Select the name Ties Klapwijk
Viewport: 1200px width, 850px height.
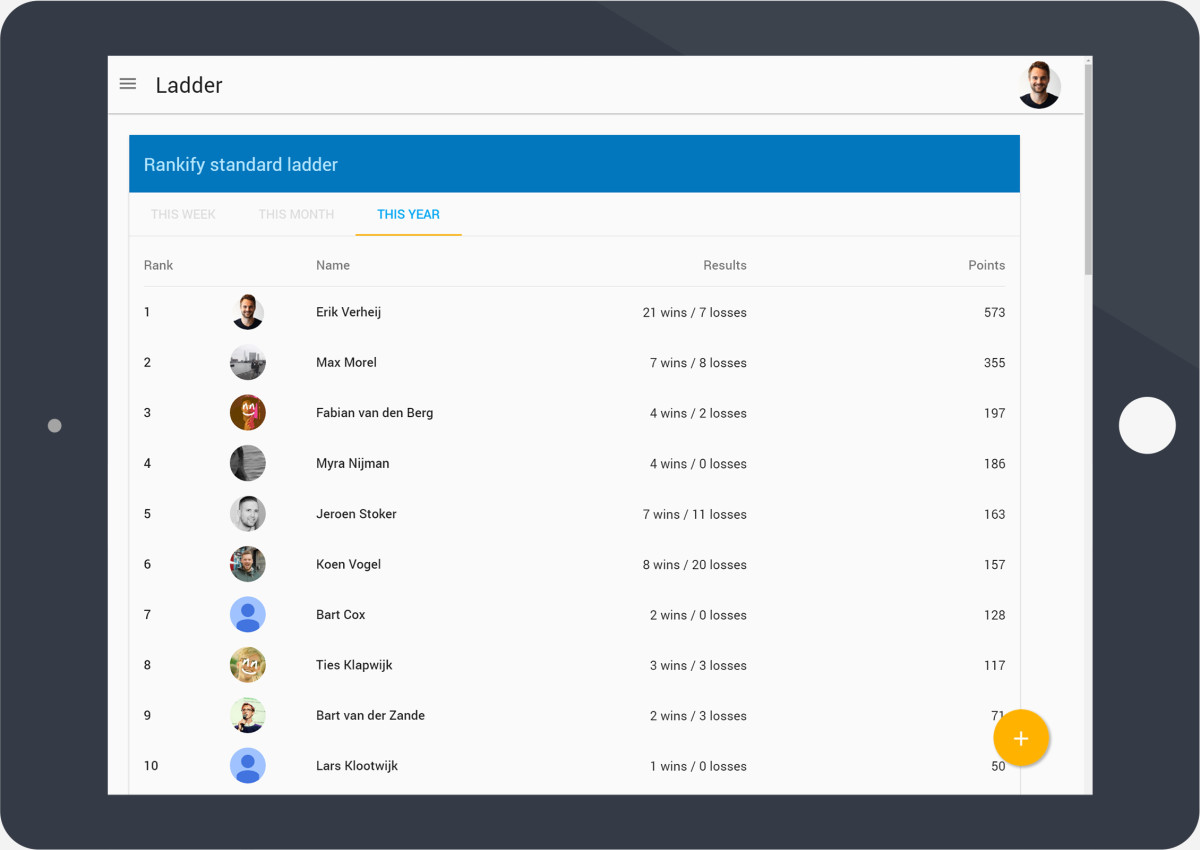354,665
